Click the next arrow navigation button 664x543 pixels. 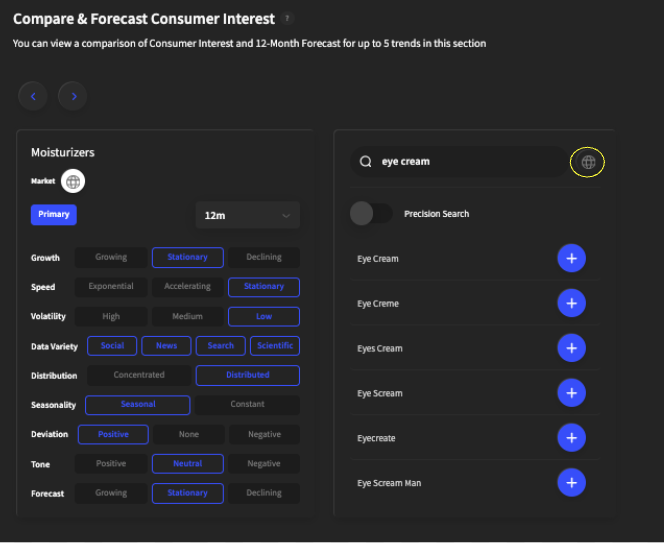tap(72, 96)
